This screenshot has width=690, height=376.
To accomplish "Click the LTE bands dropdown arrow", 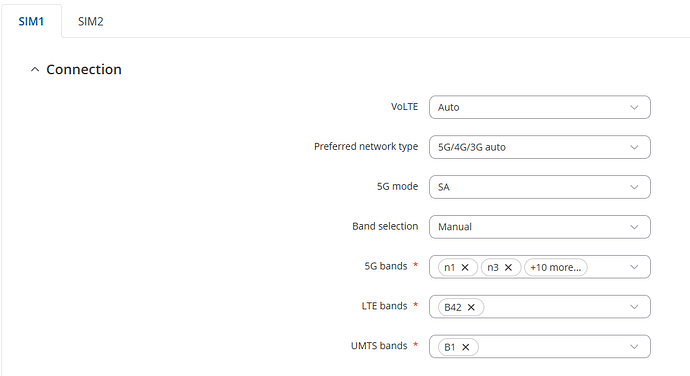I will 634,307.
